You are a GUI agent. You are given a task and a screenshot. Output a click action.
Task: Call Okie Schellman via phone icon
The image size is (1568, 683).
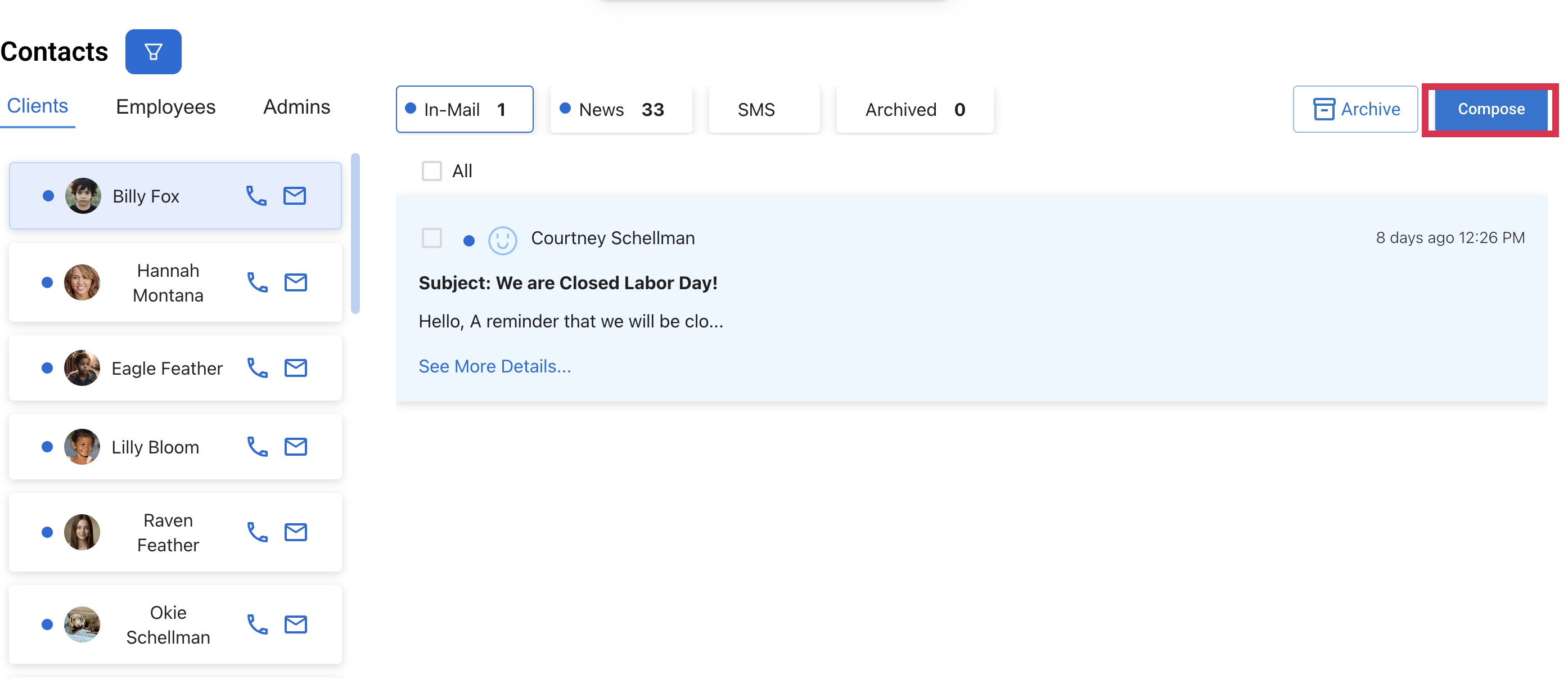click(258, 624)
